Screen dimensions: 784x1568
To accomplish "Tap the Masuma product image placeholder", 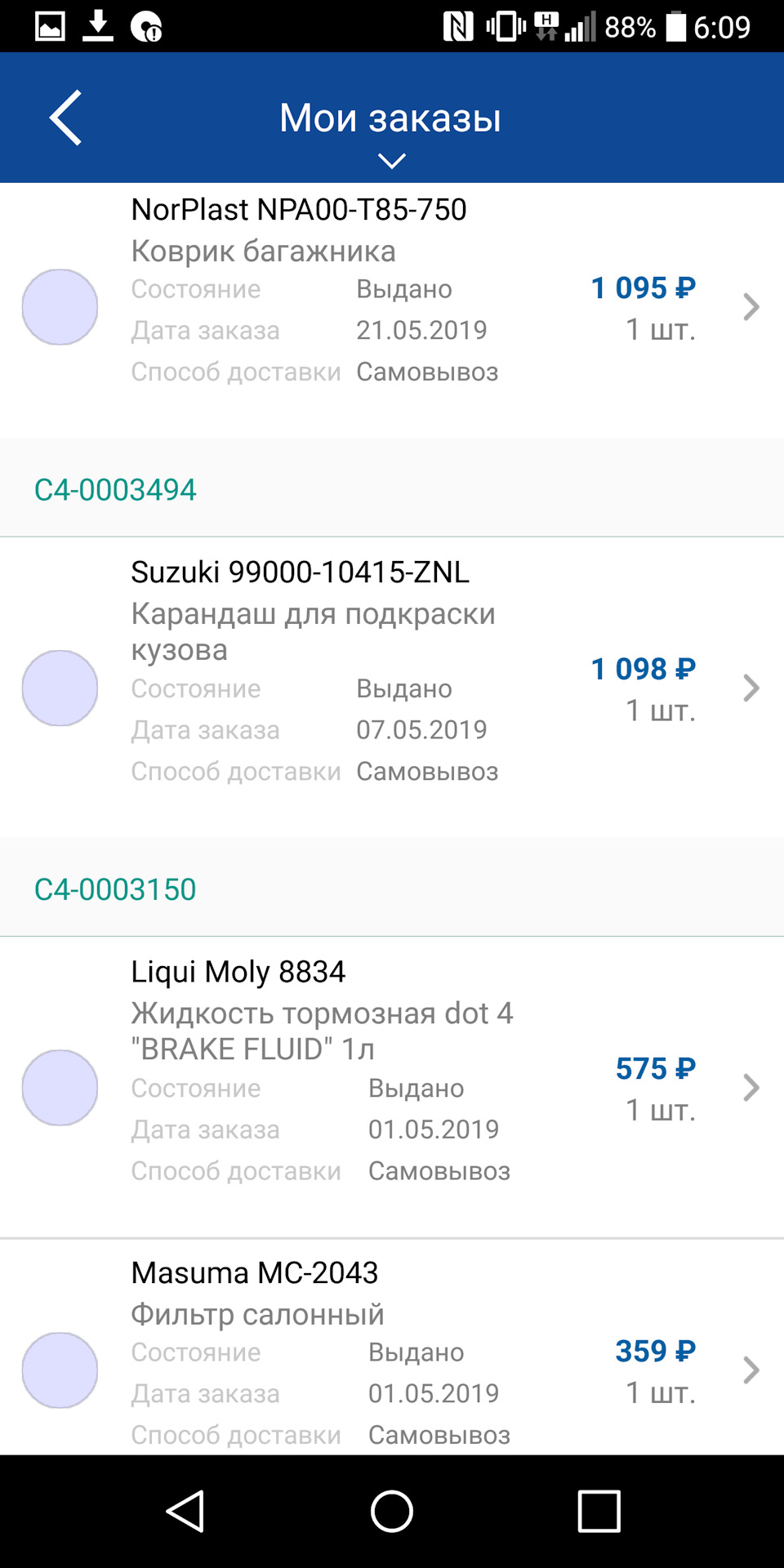I will 60,1370.
